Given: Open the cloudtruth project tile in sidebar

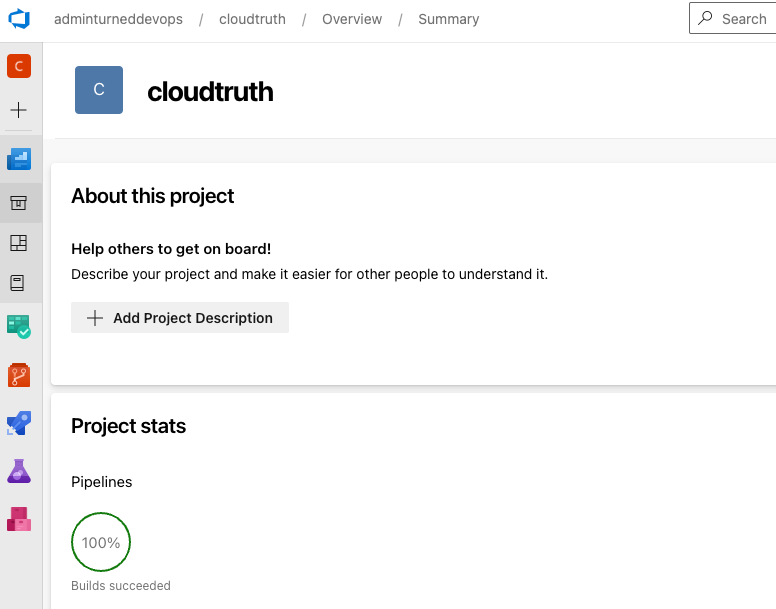Looking at the screenshot, I should click(x=19, y=66).
